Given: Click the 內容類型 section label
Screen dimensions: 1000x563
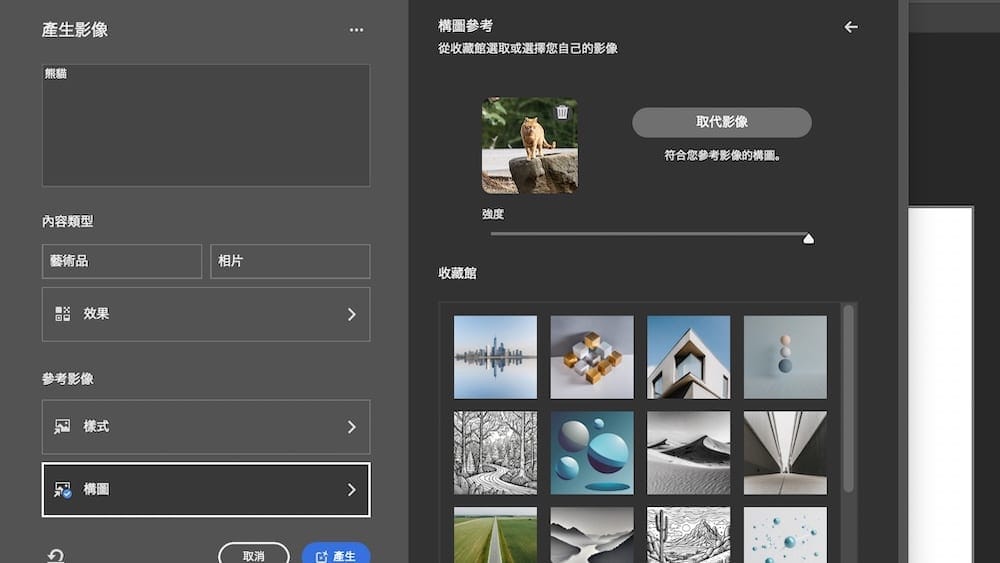Looking at the screenshot, I should click(x=68, y=222).
